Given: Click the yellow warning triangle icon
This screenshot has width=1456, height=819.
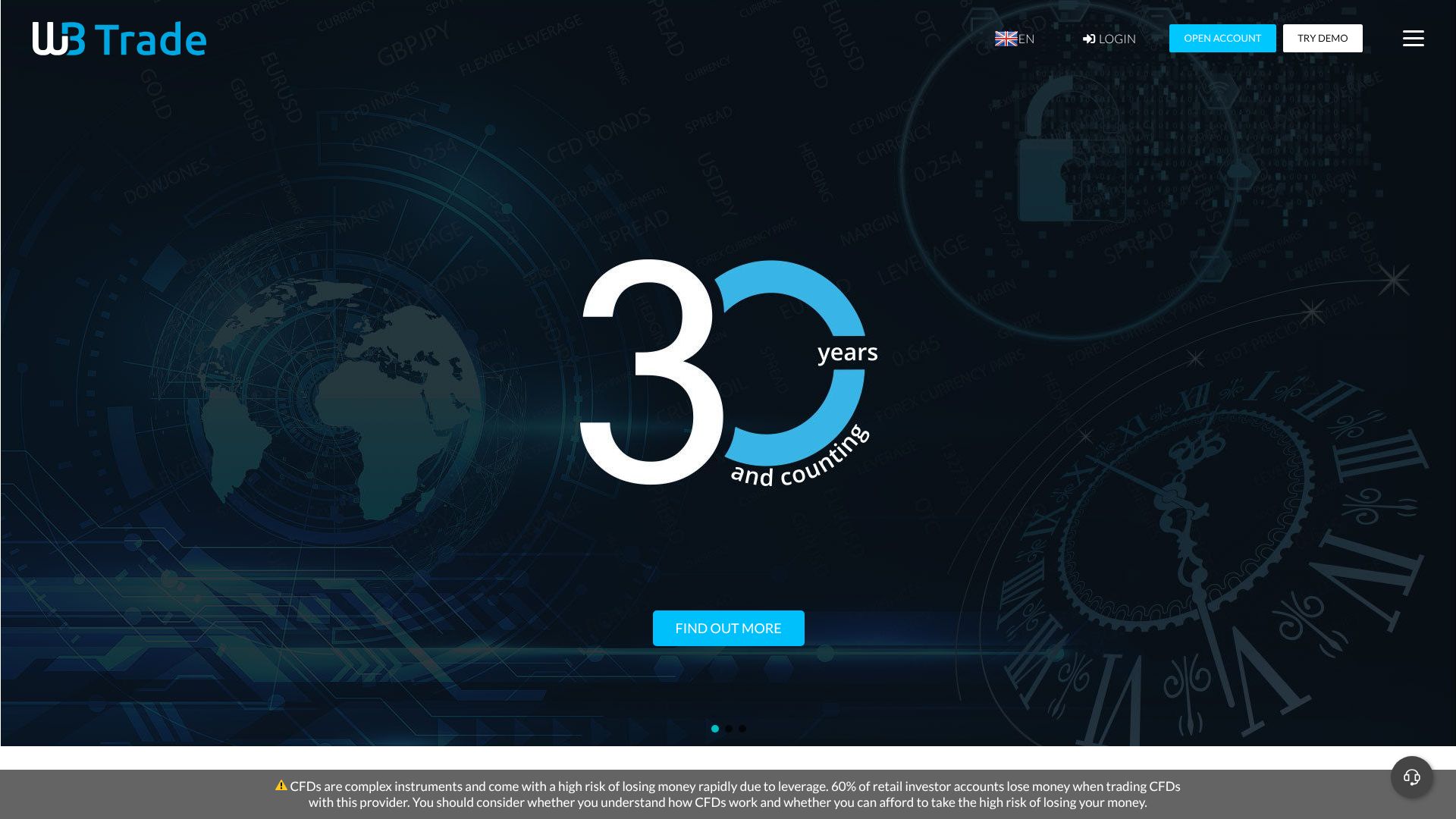Looking at the screenshot, I should 281,786.
